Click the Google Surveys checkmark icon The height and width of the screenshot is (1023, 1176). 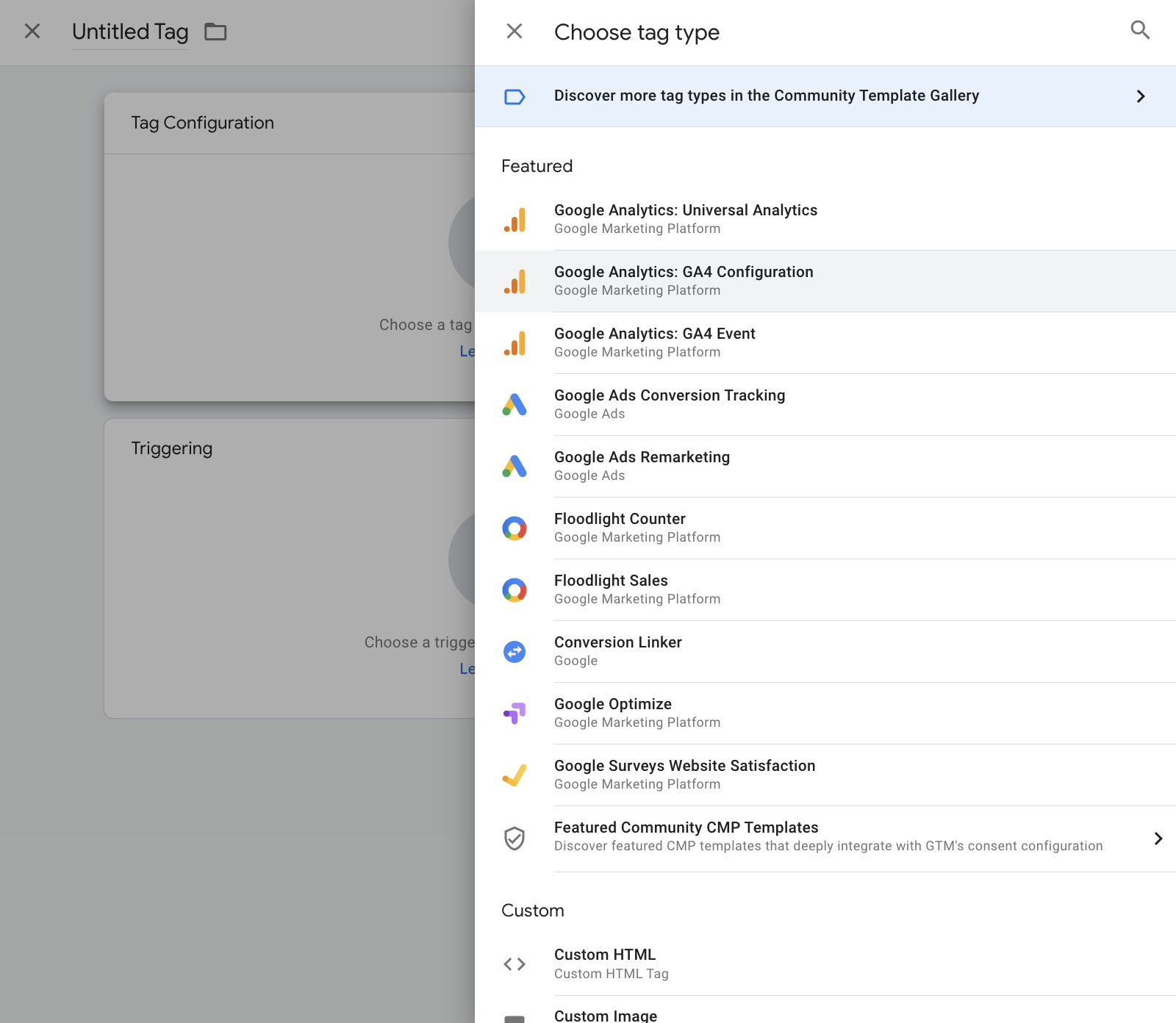(x=514, y=775)
